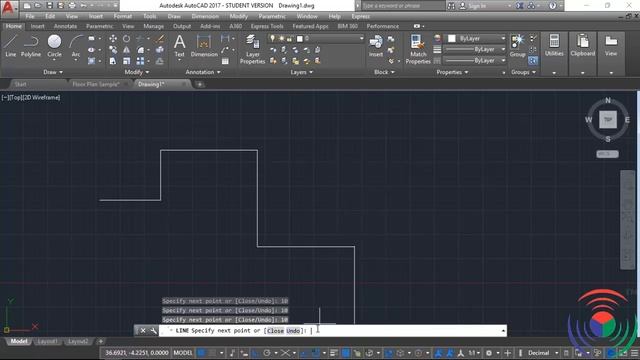Click the current layer color swatch

tap(300, 38)
